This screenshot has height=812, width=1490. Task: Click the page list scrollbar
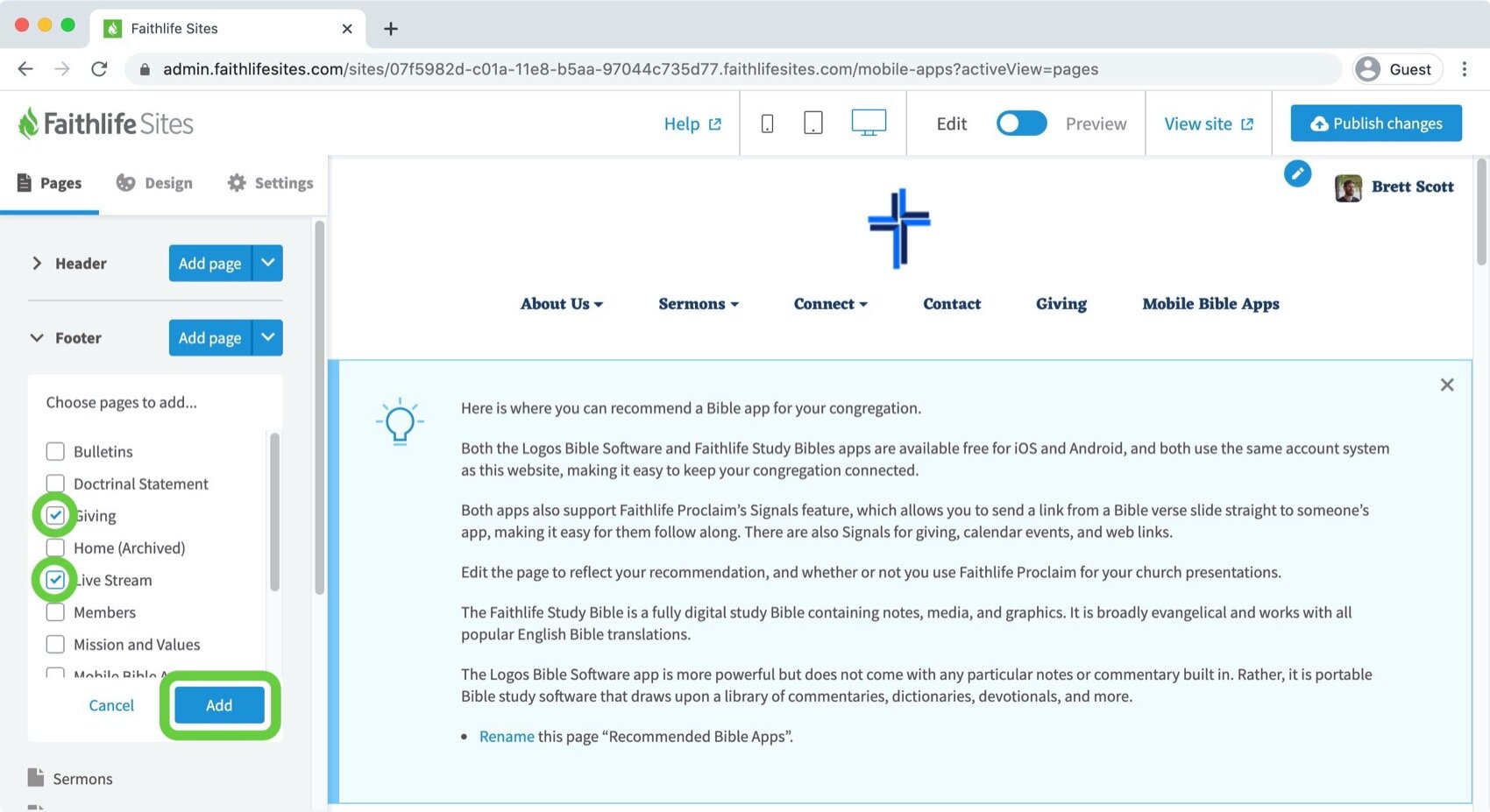click(x=274, y=512)
